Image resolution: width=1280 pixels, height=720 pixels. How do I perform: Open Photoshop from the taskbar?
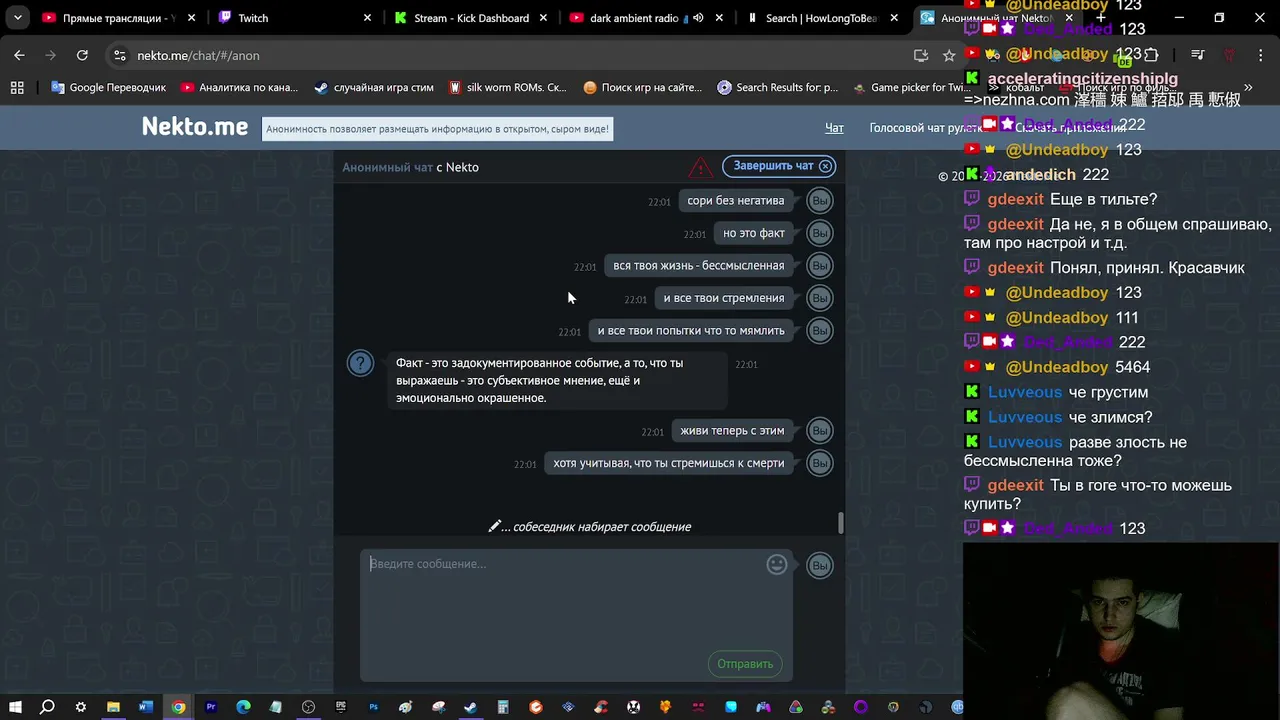tap(373, 707)
